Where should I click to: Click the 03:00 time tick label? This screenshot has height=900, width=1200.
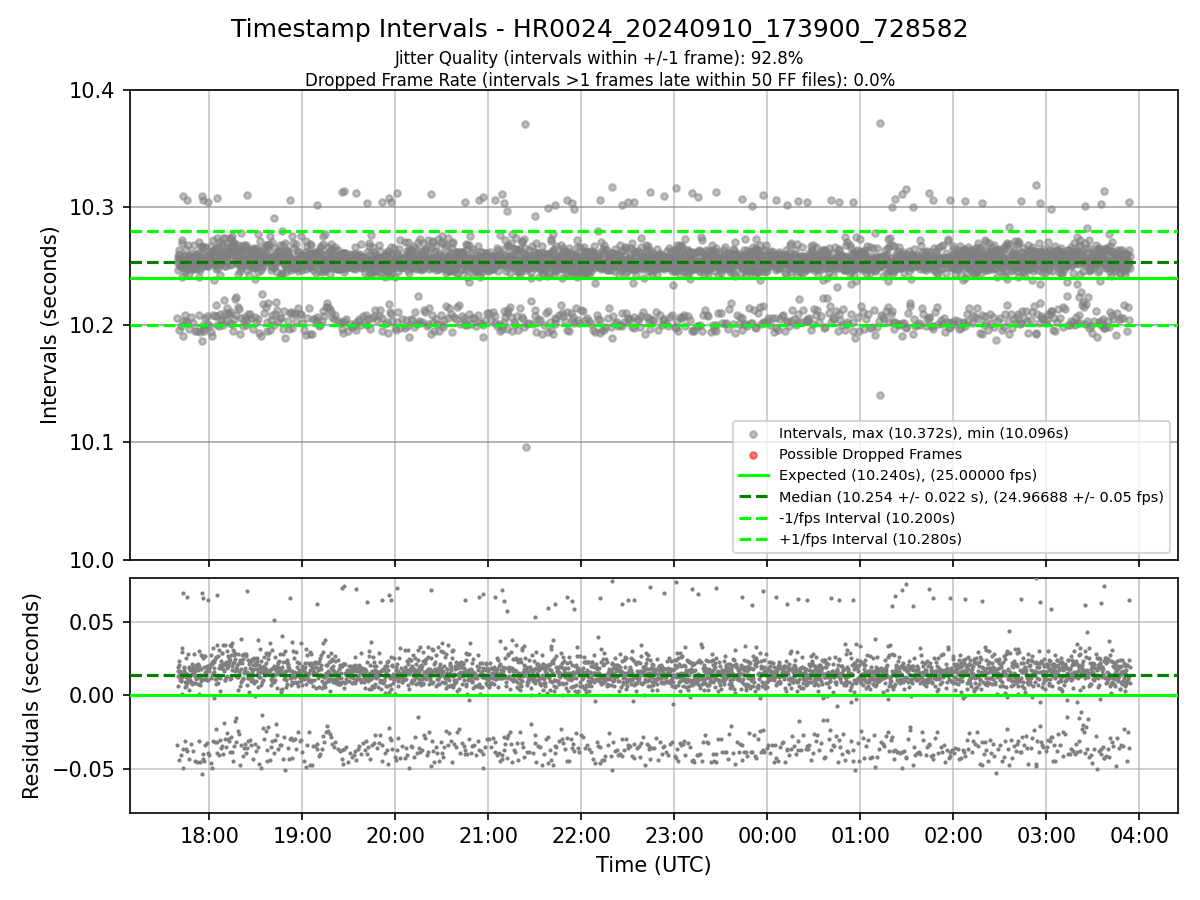coord(1046,834)
